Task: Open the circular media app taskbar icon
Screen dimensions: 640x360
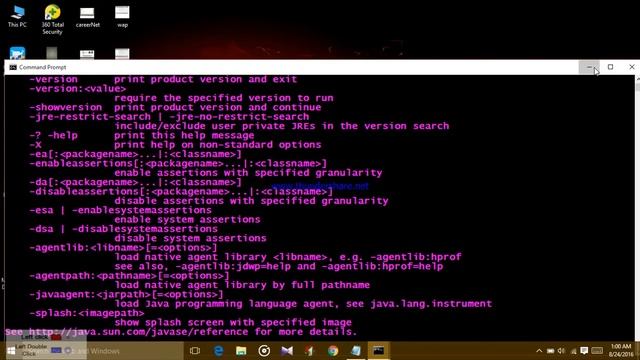Action: coord(264,351)
